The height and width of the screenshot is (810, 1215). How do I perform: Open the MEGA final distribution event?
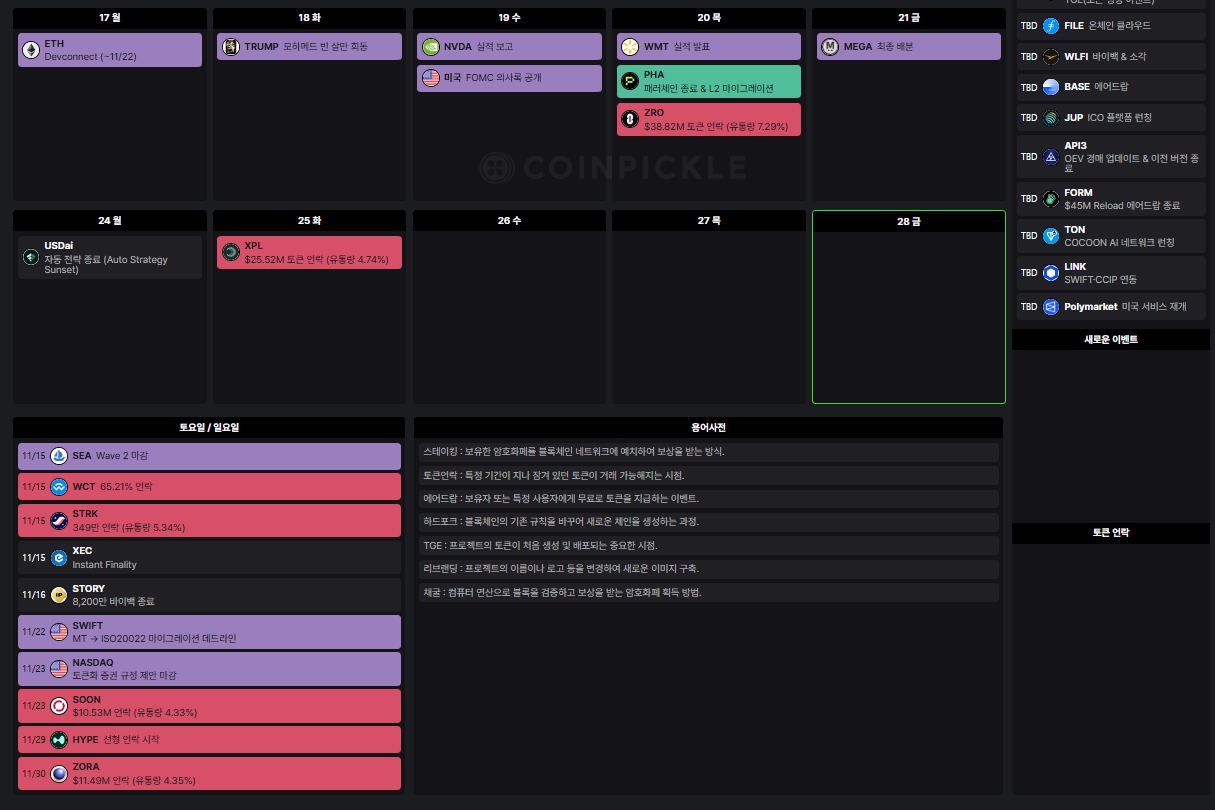click(908, 46)
